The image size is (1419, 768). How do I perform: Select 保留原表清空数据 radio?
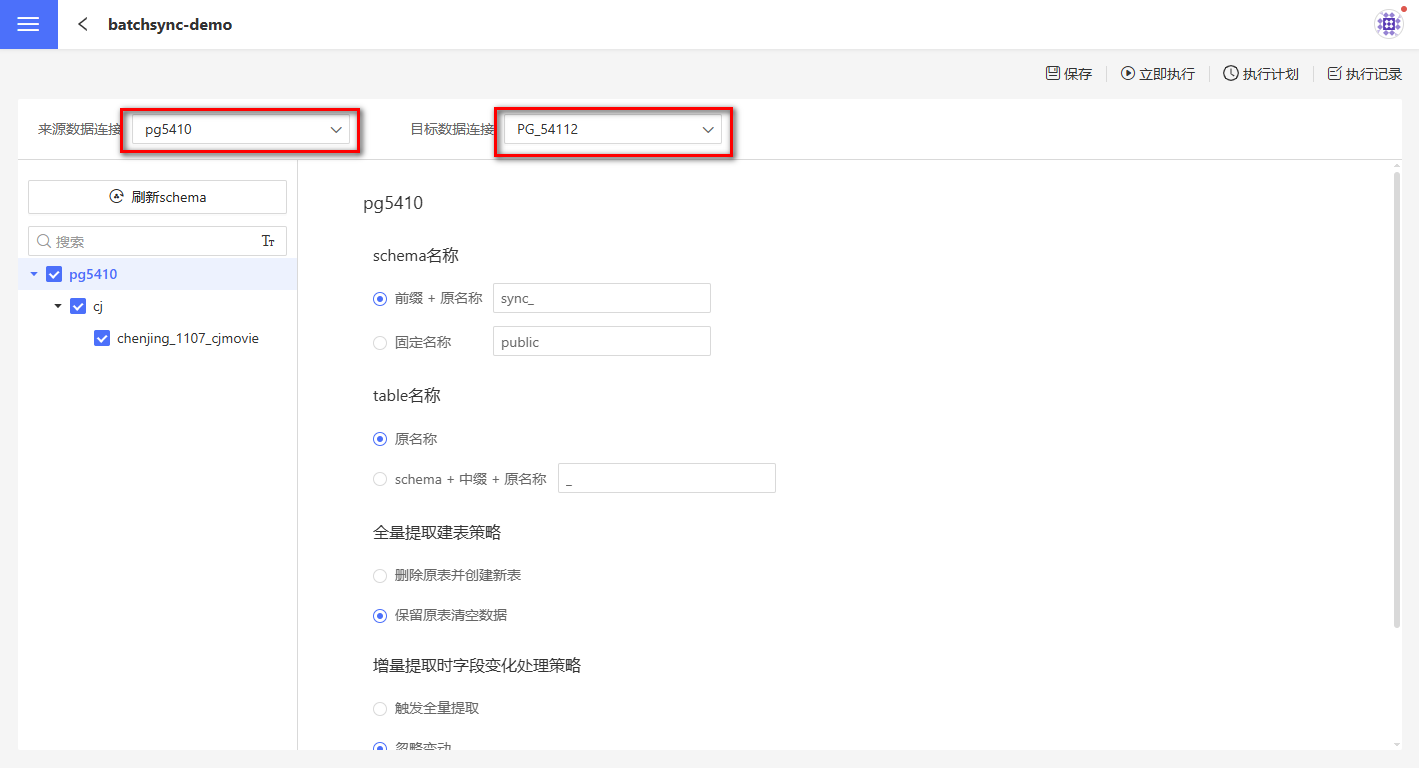click(380, 615)
